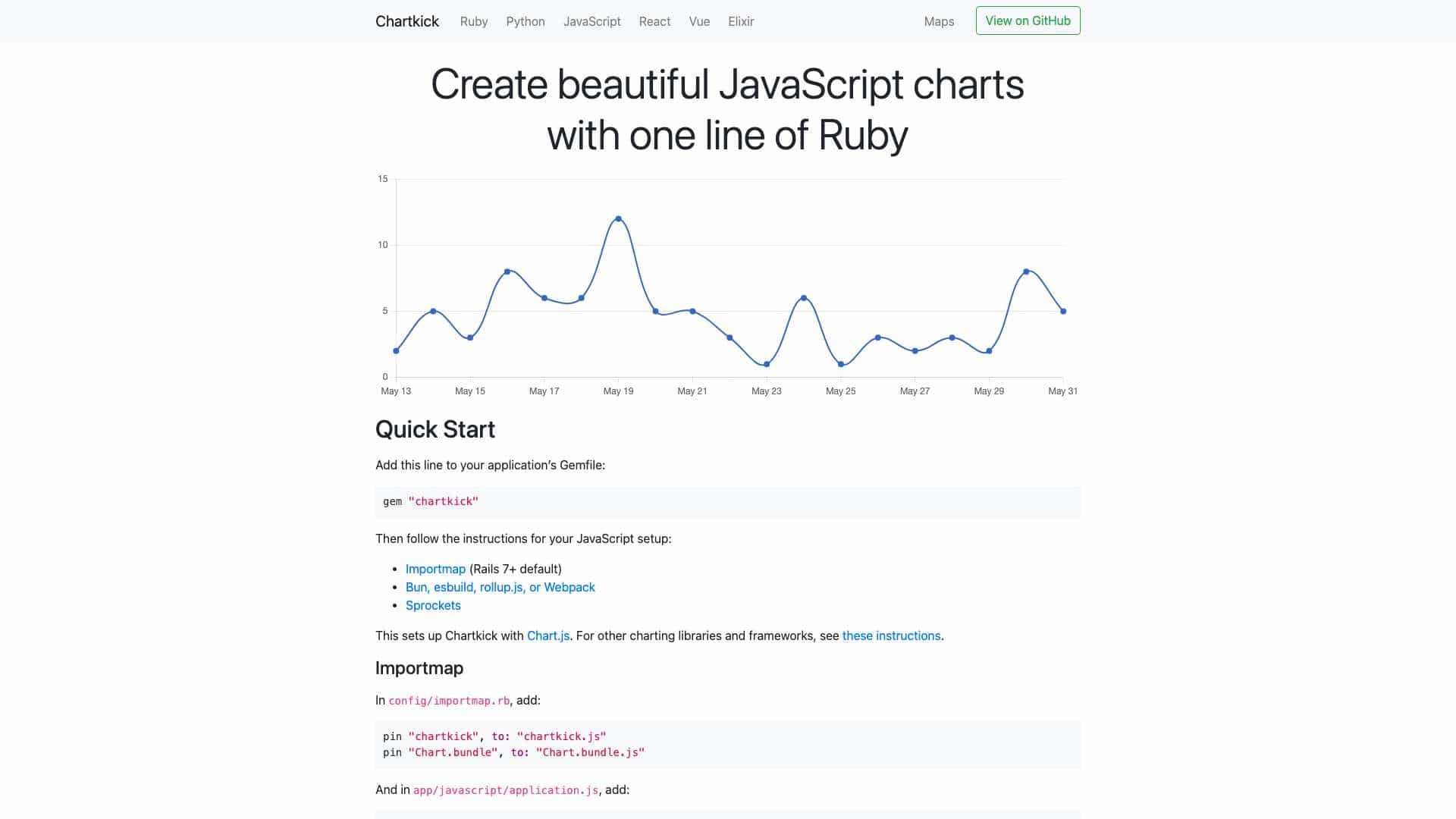Click the y-axis label 15
The image size is (1456, 819).
(x=383, y=179)
